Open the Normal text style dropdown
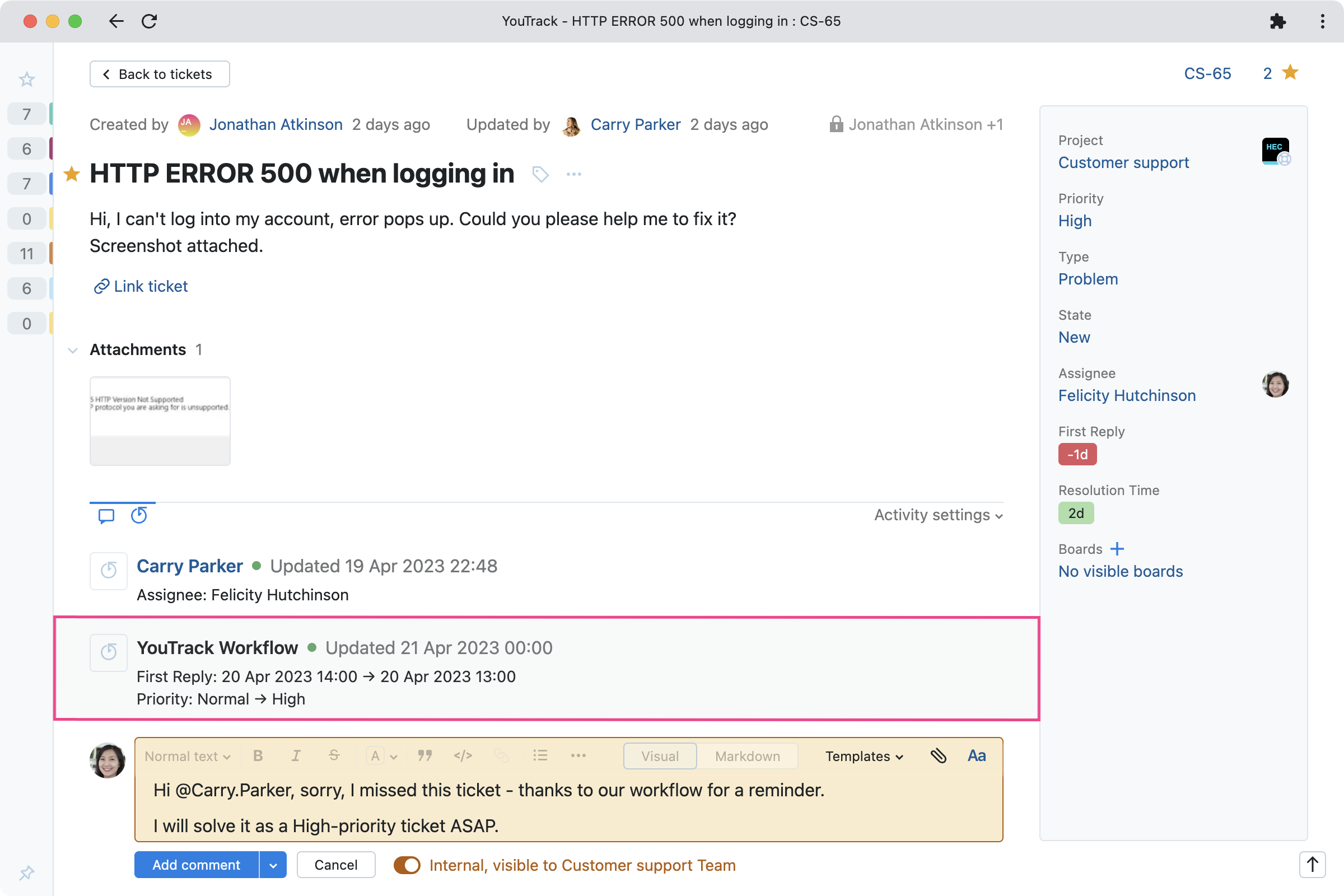1344x896 pixels. click(188, 756)
